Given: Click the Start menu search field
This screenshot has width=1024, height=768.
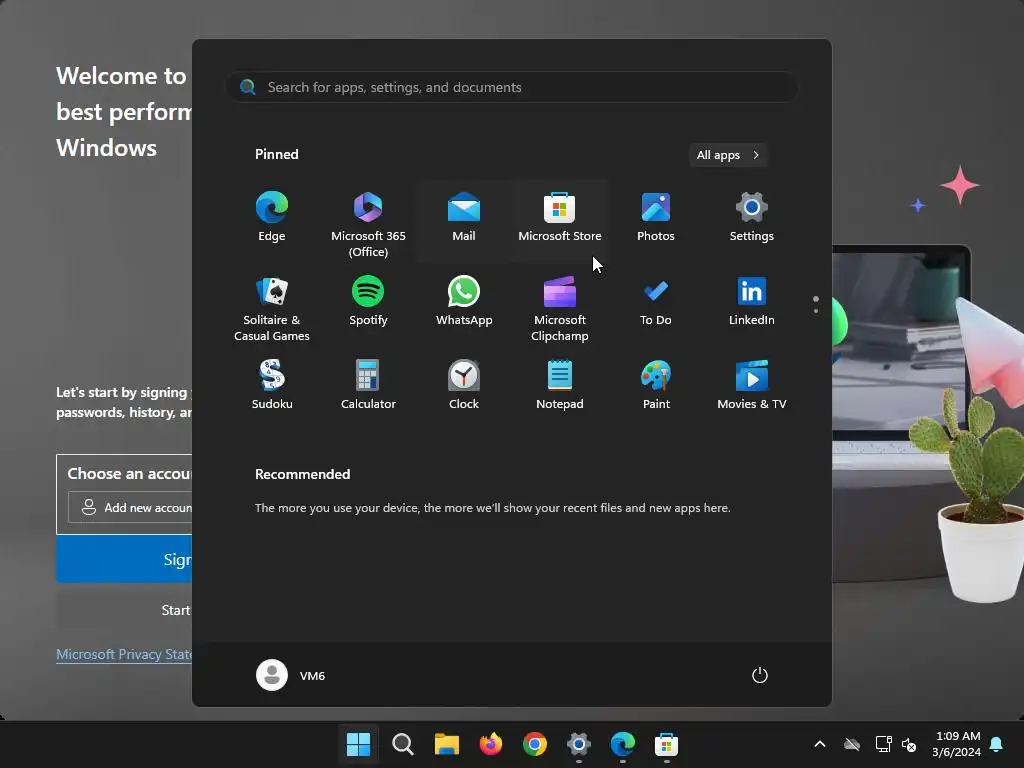Looking at the screenshot, I should coord(512,88).
